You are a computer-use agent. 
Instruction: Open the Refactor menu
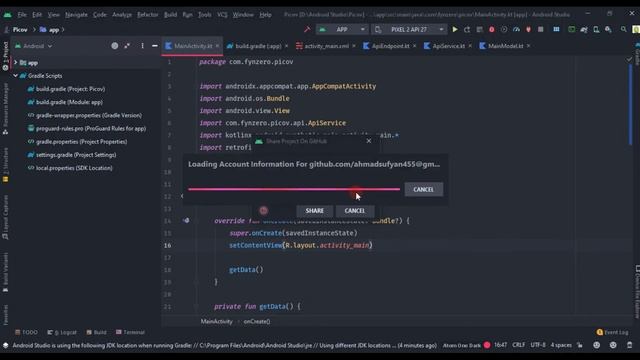point(147,14)
